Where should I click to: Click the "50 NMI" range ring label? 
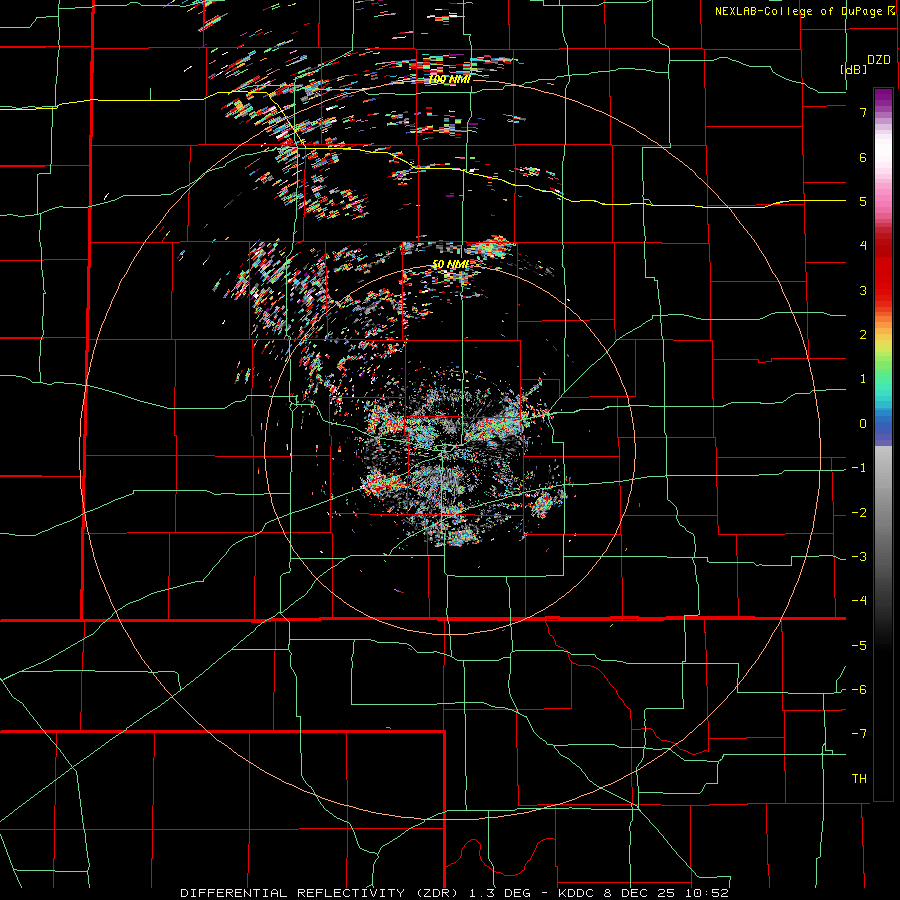[451, 264]
